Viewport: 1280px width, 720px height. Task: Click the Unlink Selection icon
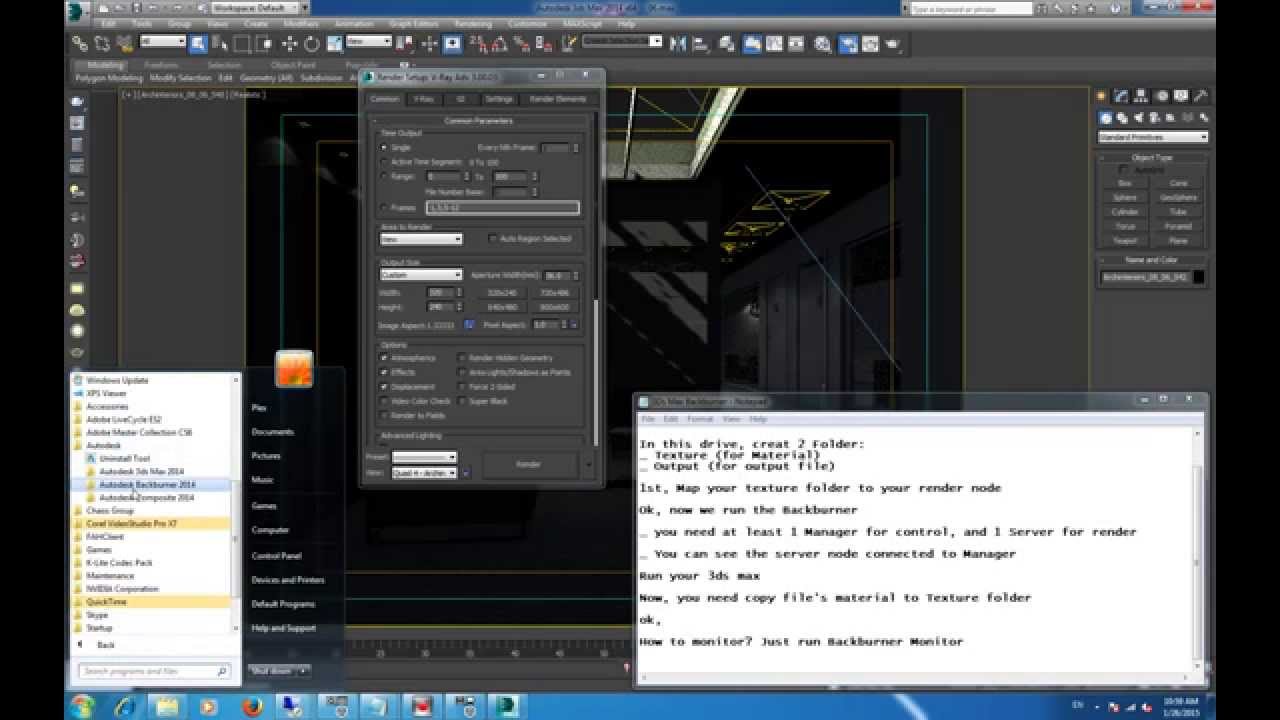101,43
